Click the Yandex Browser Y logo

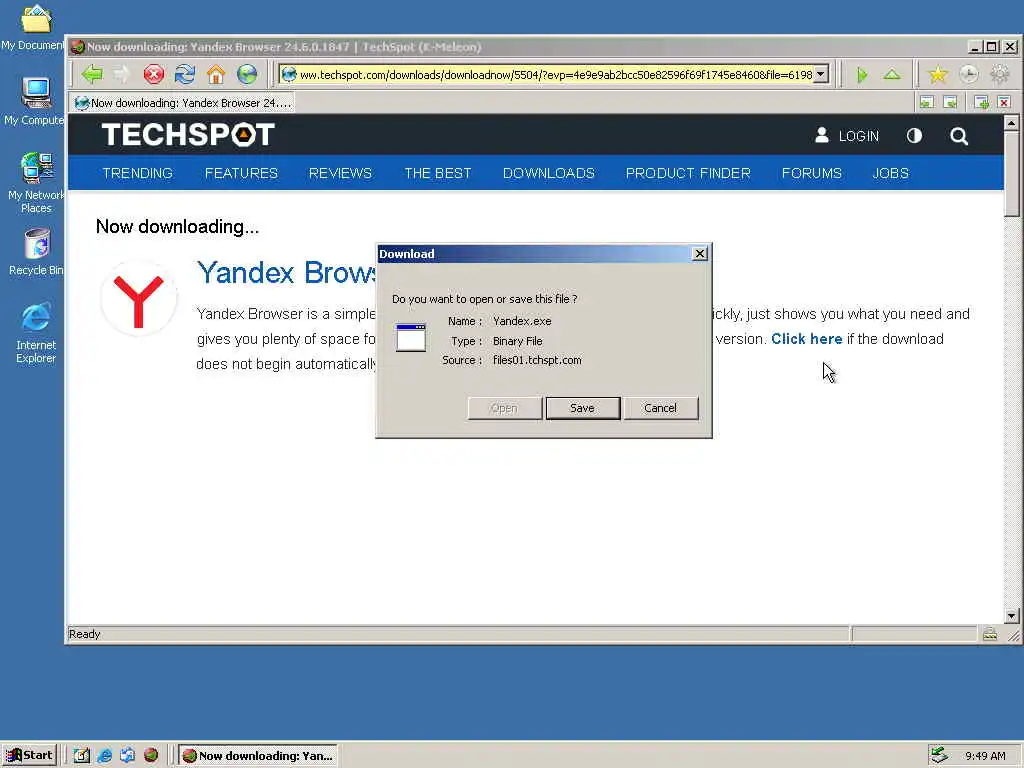pos(138,299)
